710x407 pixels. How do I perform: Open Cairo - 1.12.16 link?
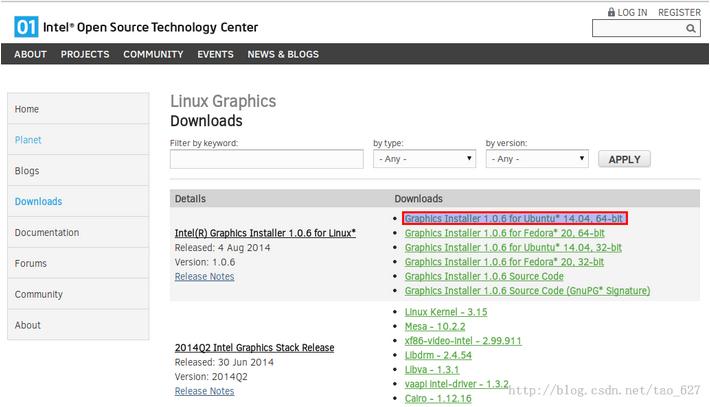pos(438,399)
